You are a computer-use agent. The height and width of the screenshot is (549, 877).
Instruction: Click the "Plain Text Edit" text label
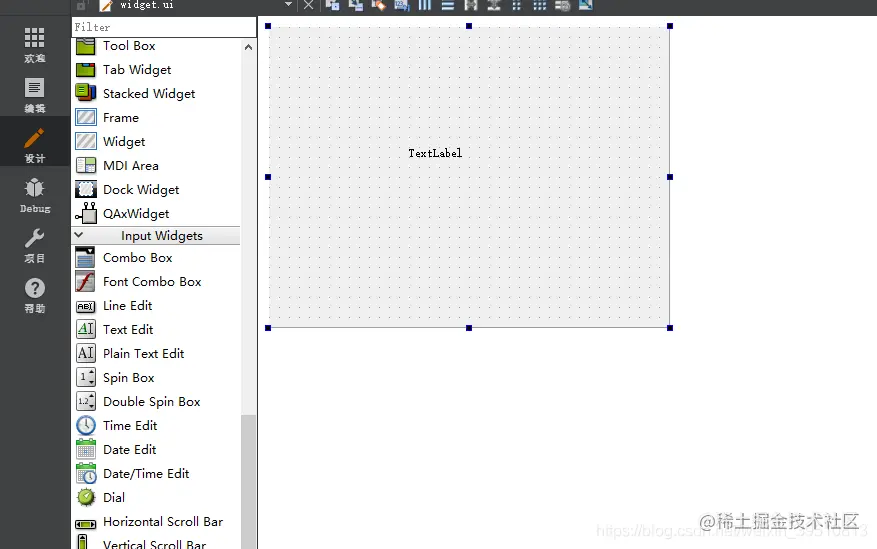[144, 354]
